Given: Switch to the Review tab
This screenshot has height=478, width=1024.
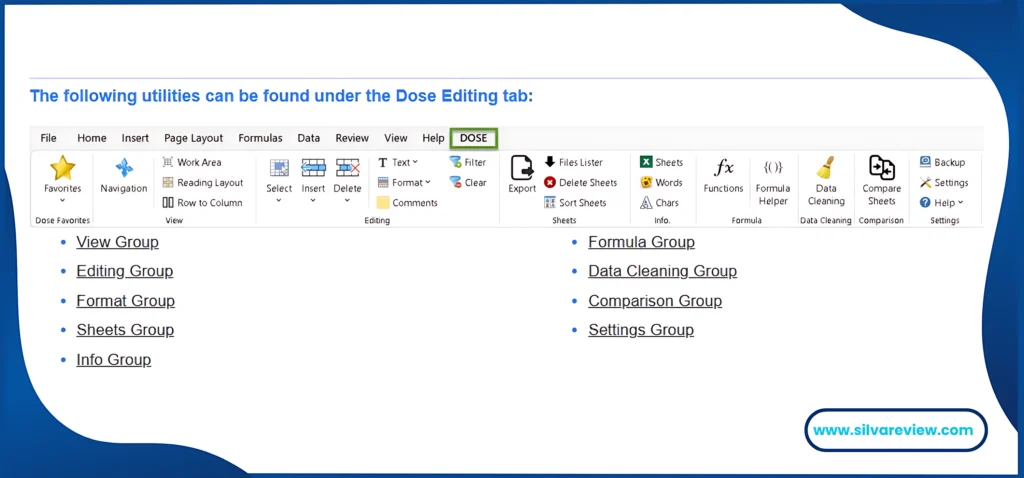Looking at the screenshot, I should tap(352, 138).
